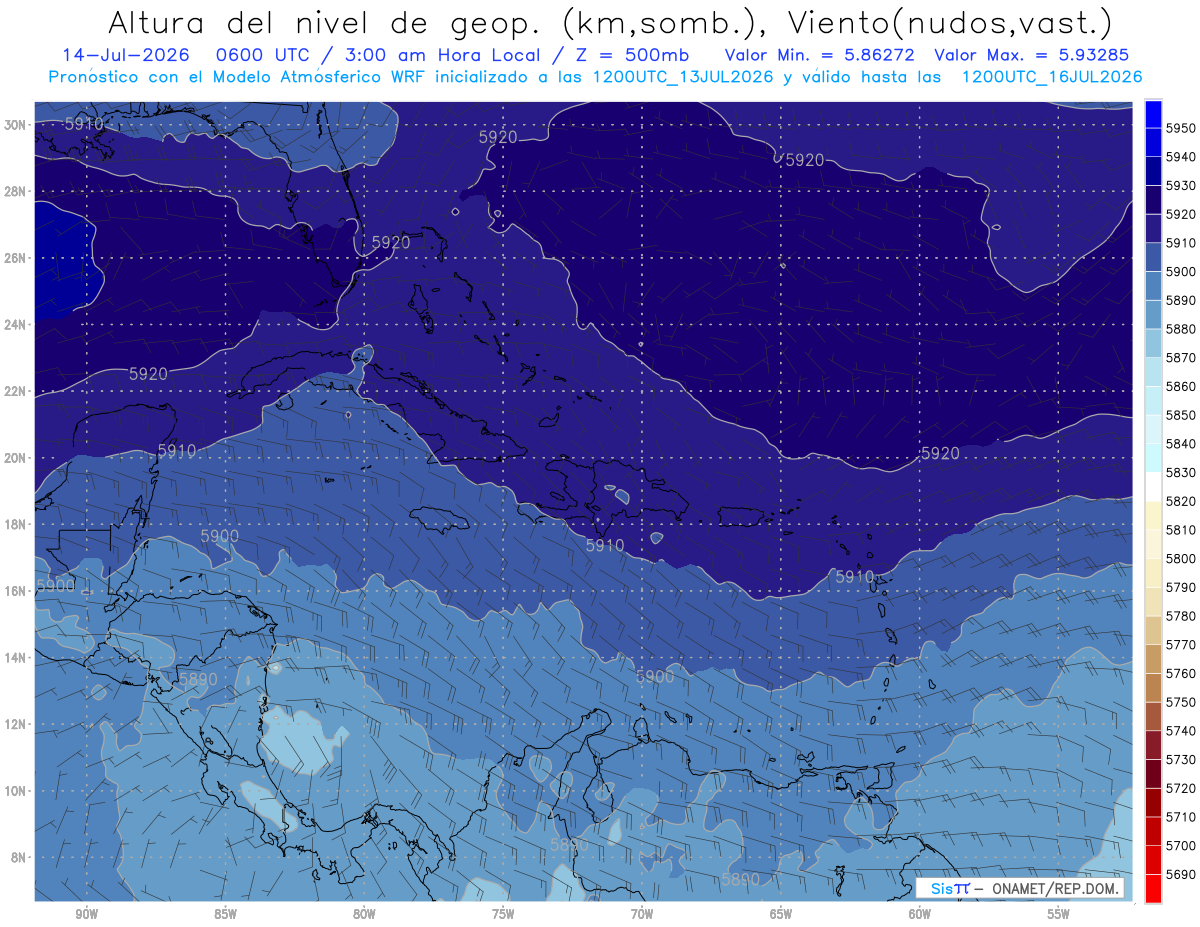Click the 'Valor Max. = 5.93285' readout

(1032, 56)
